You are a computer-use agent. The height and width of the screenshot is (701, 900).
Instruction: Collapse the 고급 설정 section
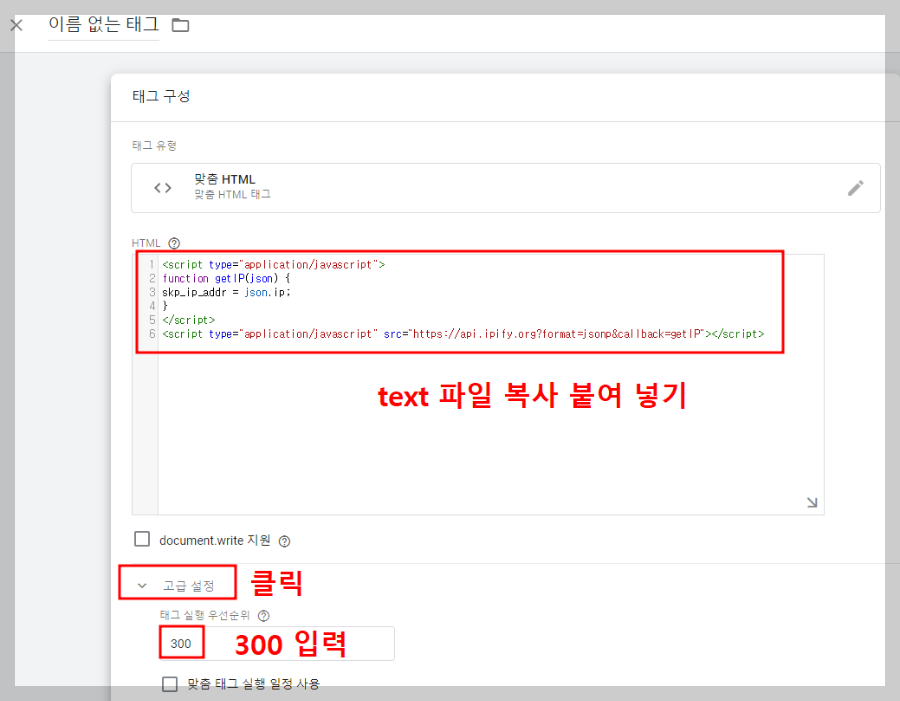[177, 585]
